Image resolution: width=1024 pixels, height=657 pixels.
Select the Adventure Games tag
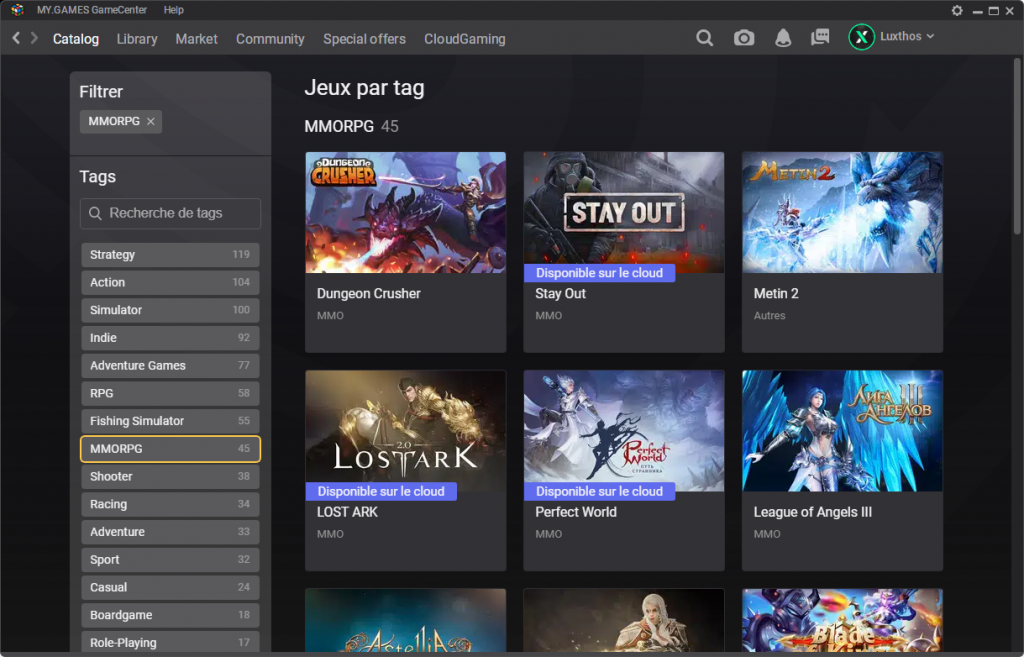point(170,366)
